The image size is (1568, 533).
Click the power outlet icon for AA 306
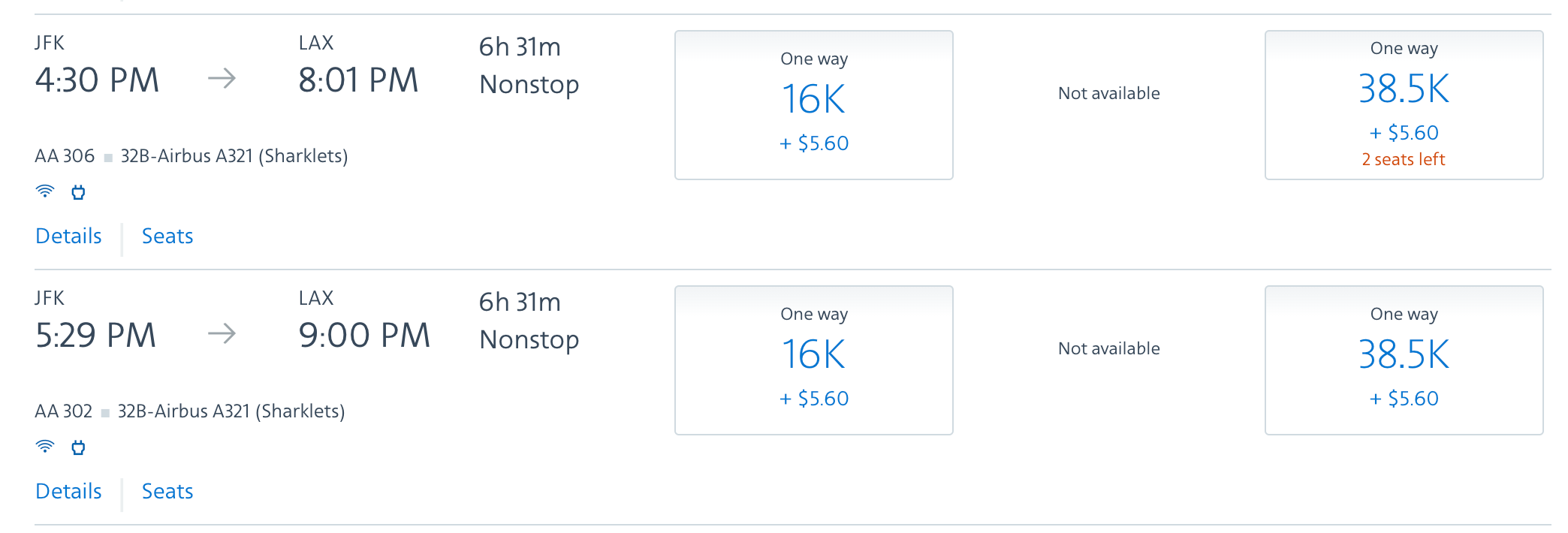[x=78, y=192]
